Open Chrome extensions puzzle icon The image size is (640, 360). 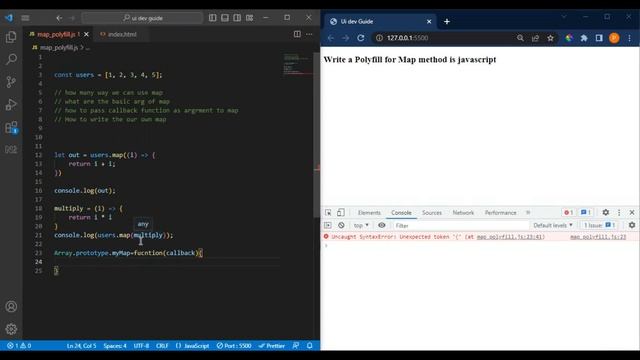coord(584,38)
